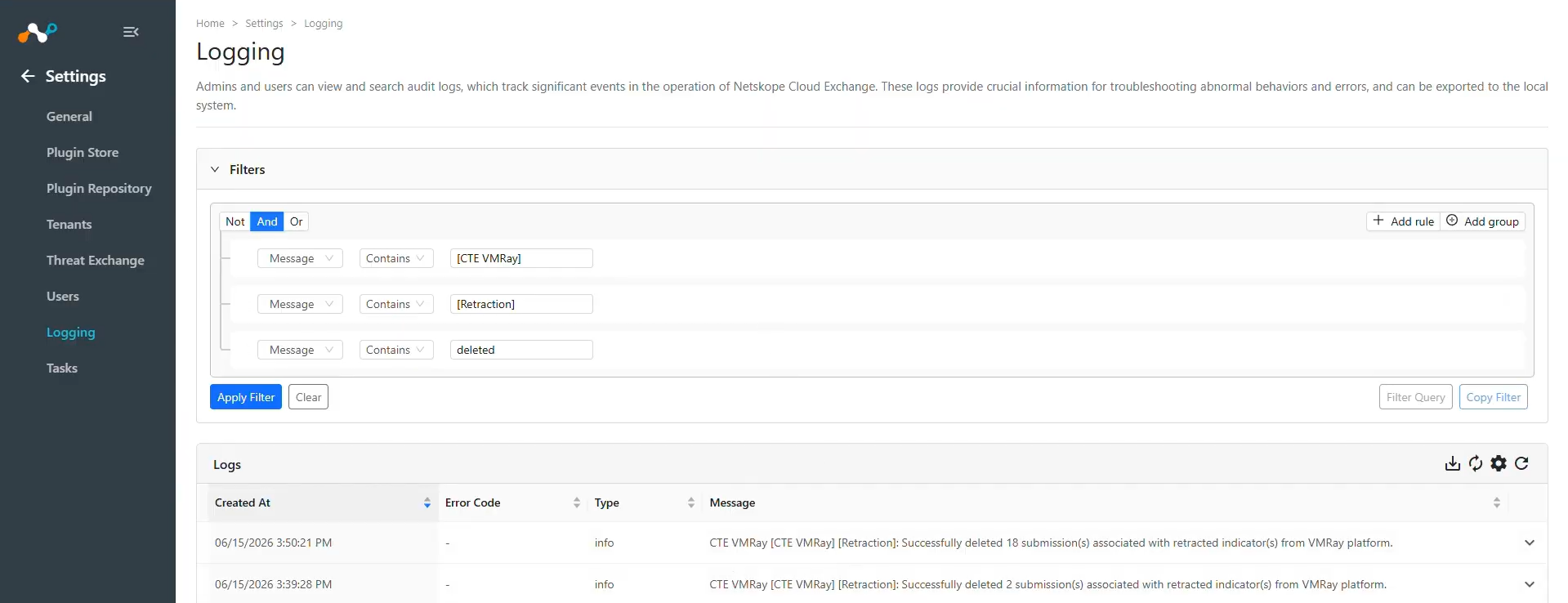Click the "06/15/2026 3:50:21 PM" timestamp cell
The height and width of the screenshot is (603, 1568).
click(273, 543)
